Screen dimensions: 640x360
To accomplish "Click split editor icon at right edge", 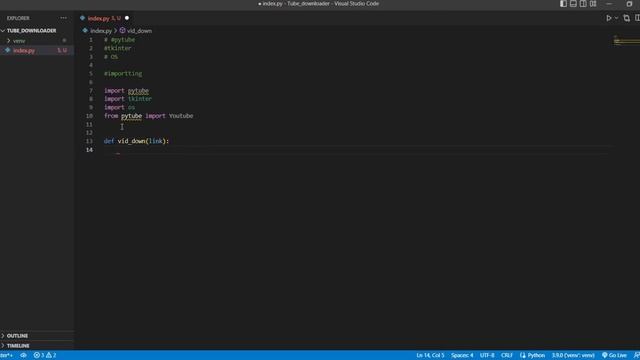I will click(637, 18).
